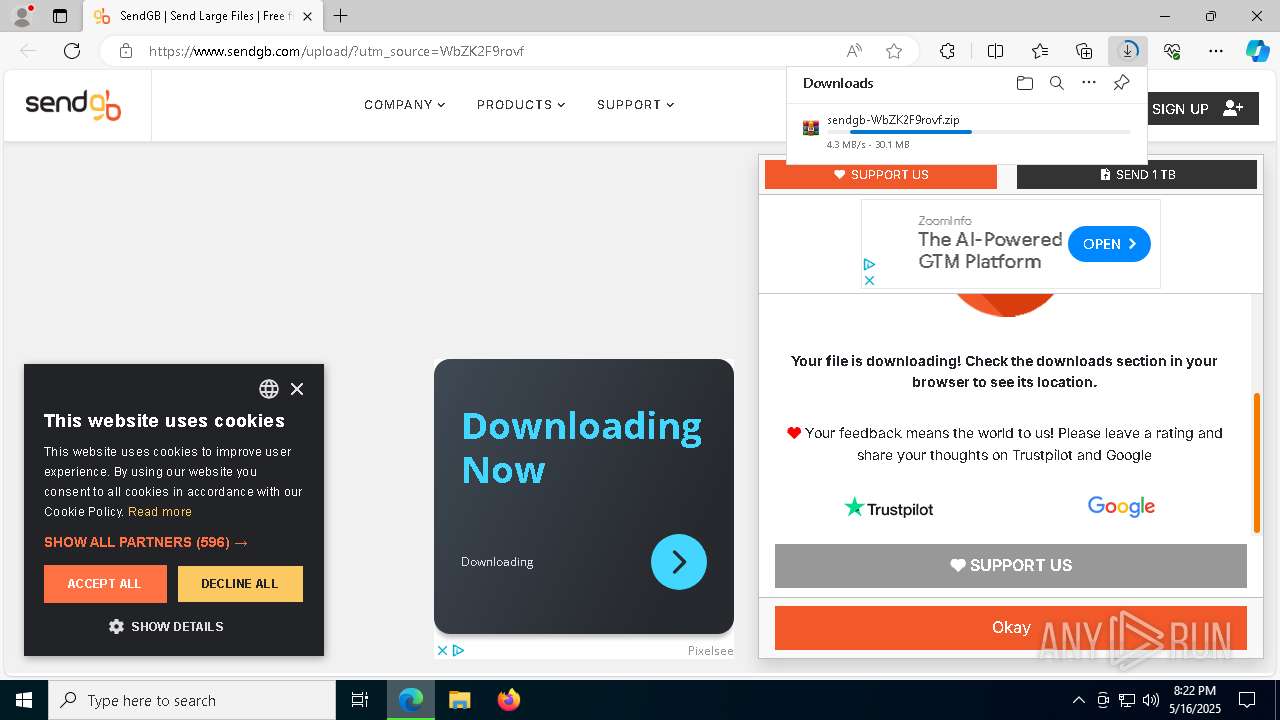Click the read aloud icon
This screenshot has height=720, width=1280.
coord(854,51)
